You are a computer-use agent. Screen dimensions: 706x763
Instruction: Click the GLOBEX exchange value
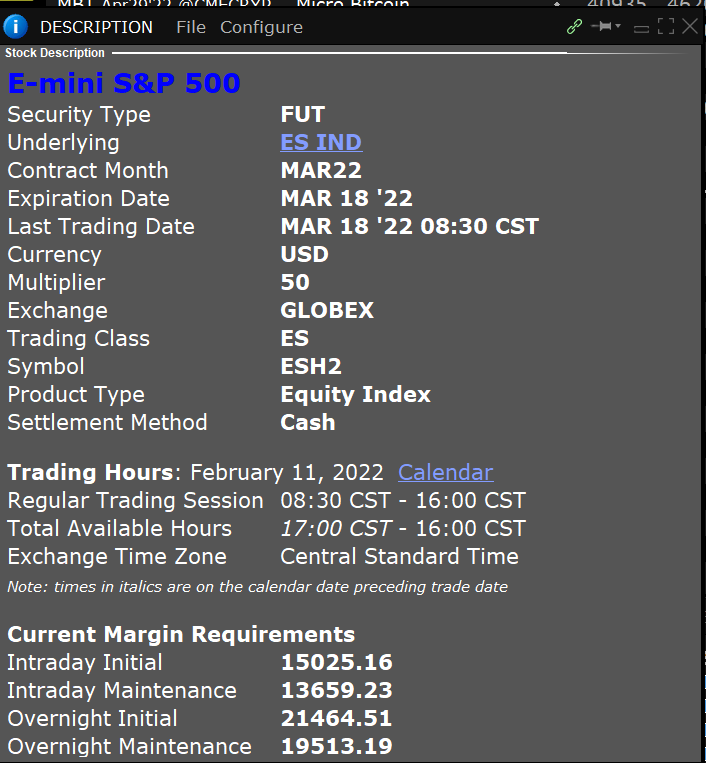click(327, 310)
